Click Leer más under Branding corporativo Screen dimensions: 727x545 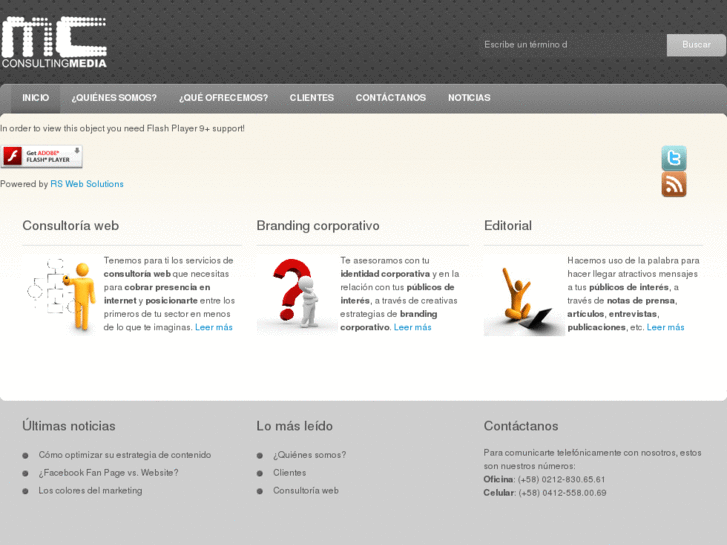(x=412, y=327)
